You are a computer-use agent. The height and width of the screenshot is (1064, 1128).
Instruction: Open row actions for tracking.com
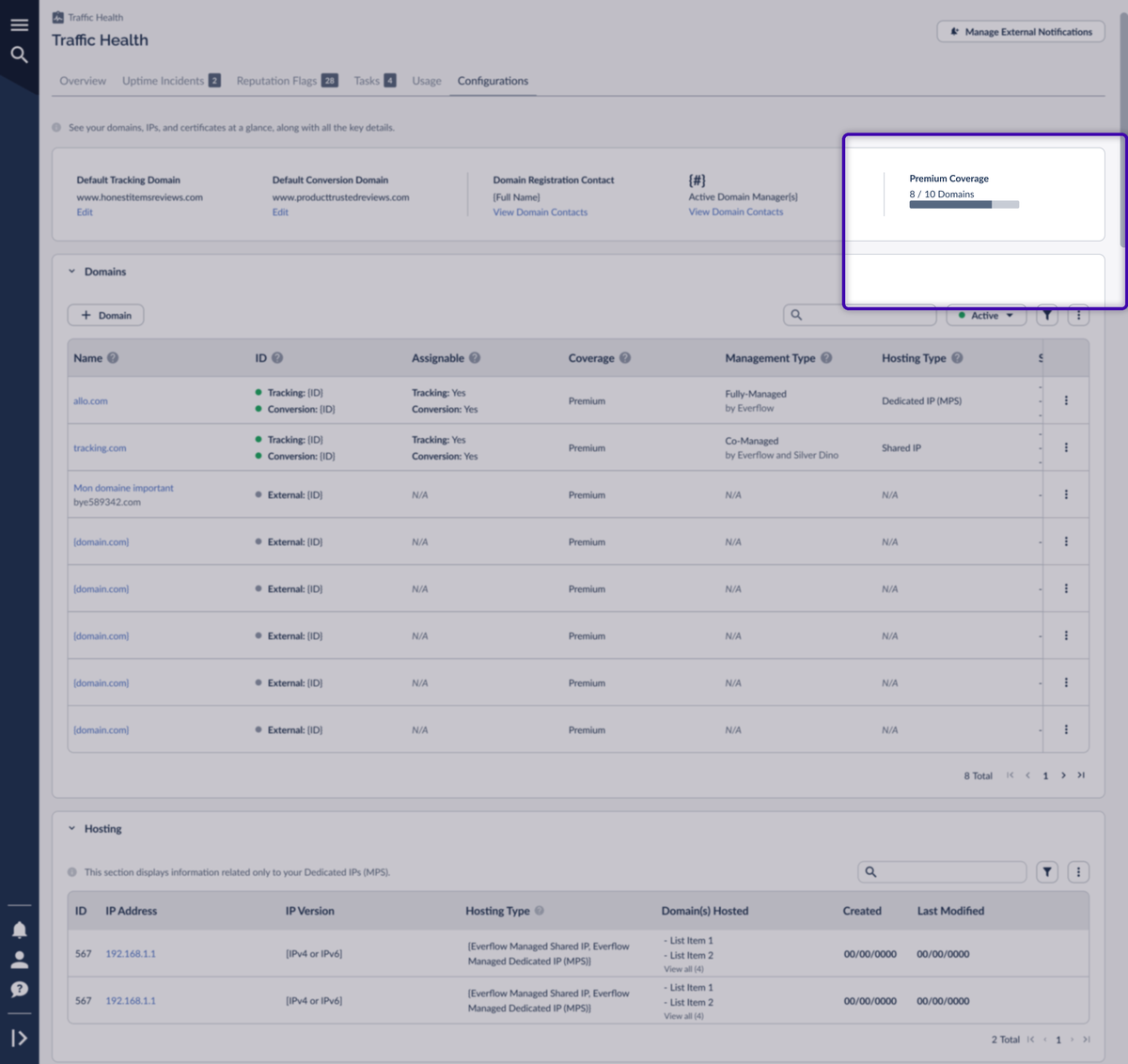coord(1066,447)
